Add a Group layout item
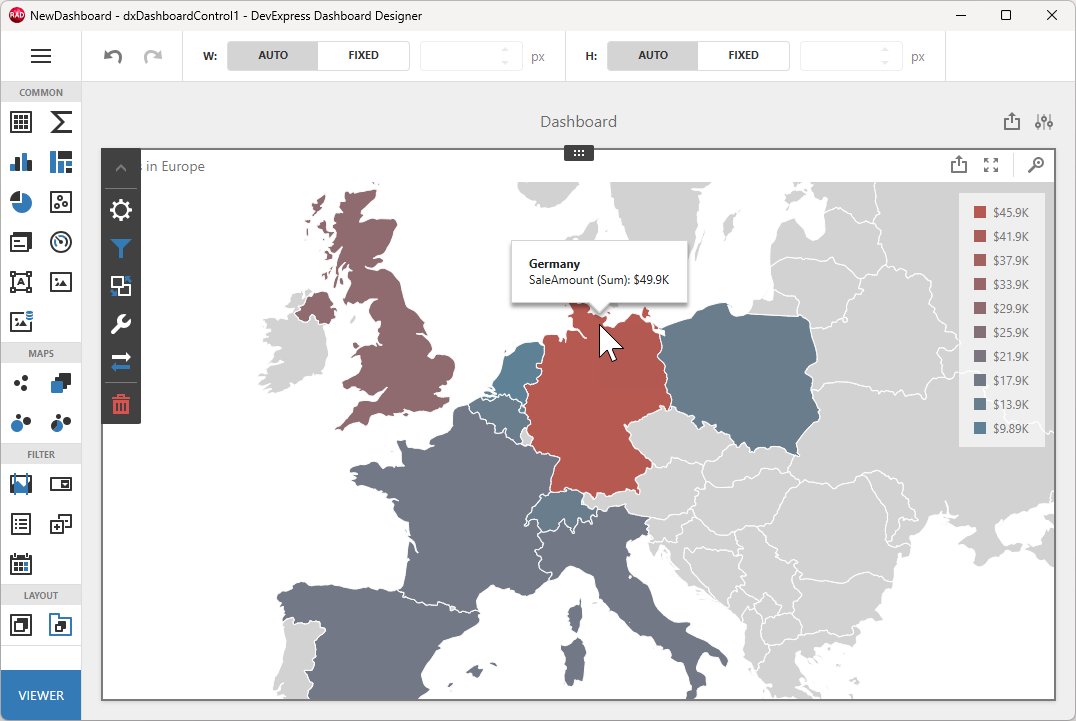 (21, 625)
